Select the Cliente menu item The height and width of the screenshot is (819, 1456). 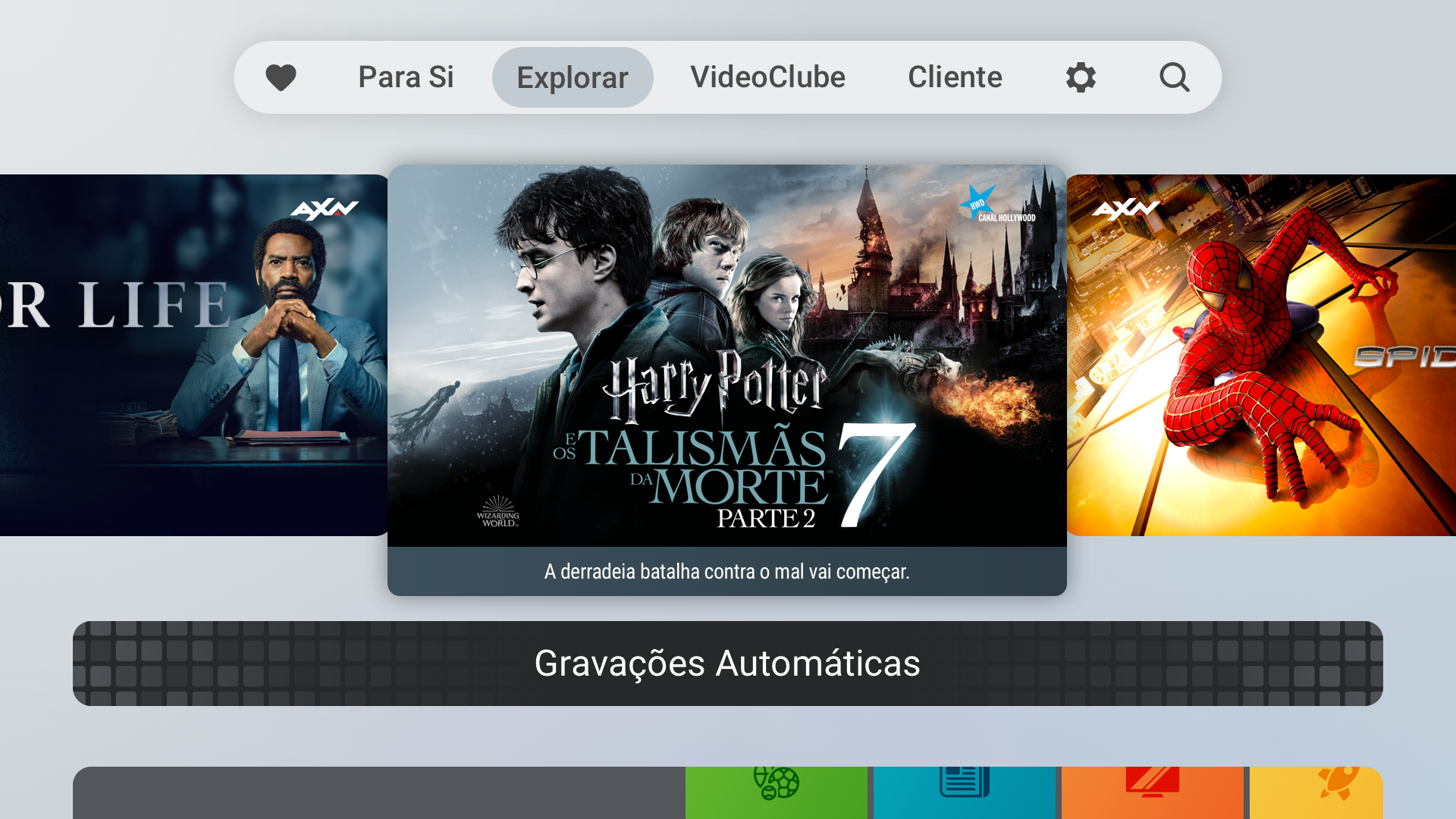(955, 77)
